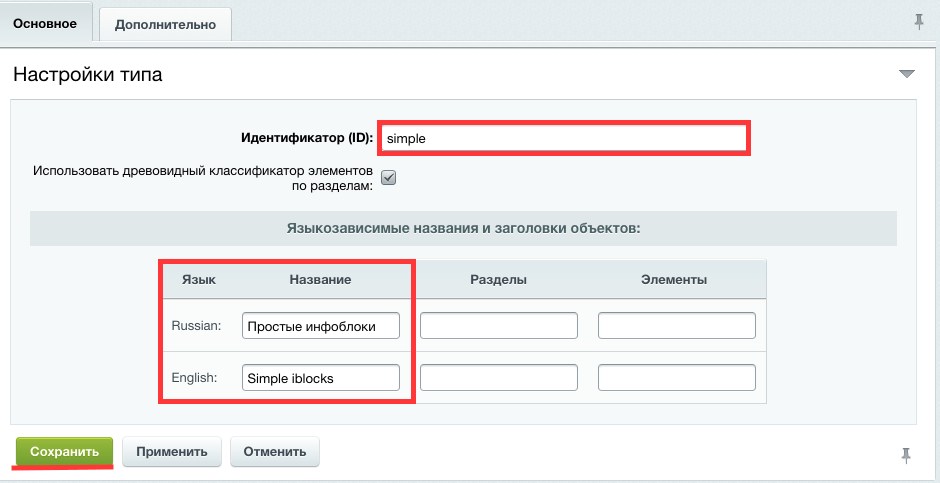Click the Russian Название field
Screen dimensions: 940x483
[x=320, y=326]
